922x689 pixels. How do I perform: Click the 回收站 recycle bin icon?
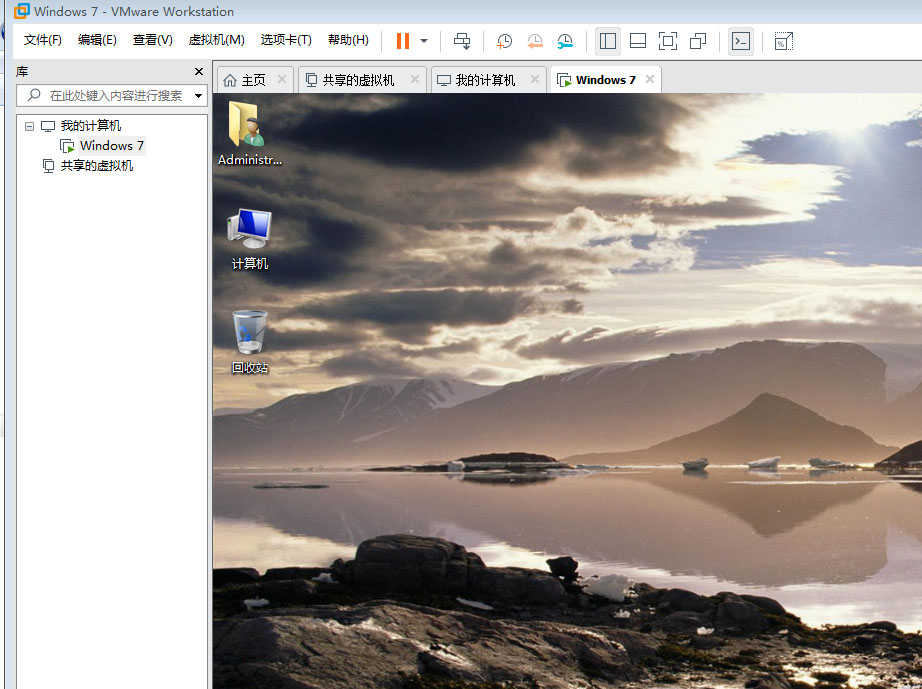click(x=249, y=342)
